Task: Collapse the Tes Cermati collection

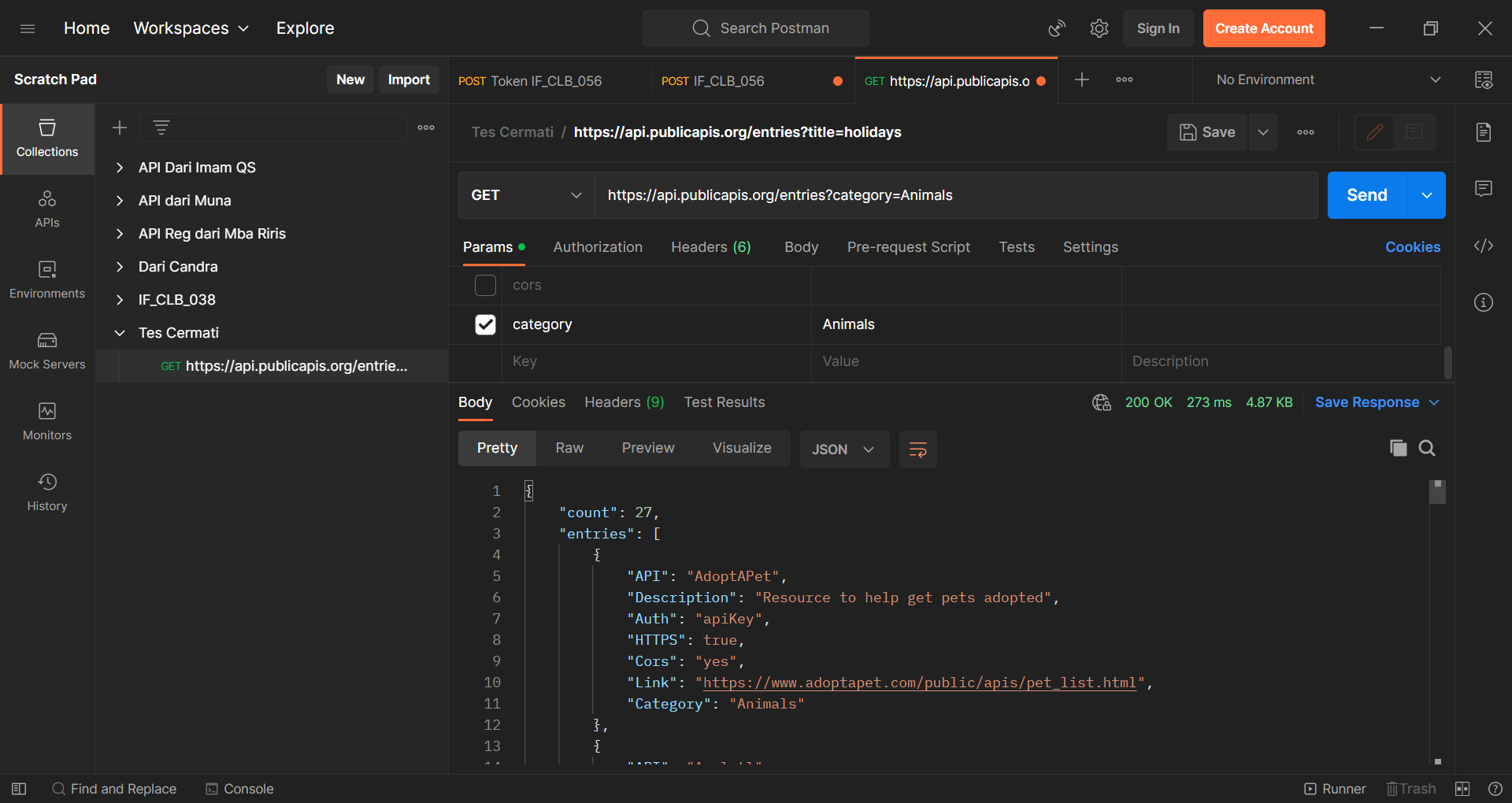Action: tap(120, 332)
